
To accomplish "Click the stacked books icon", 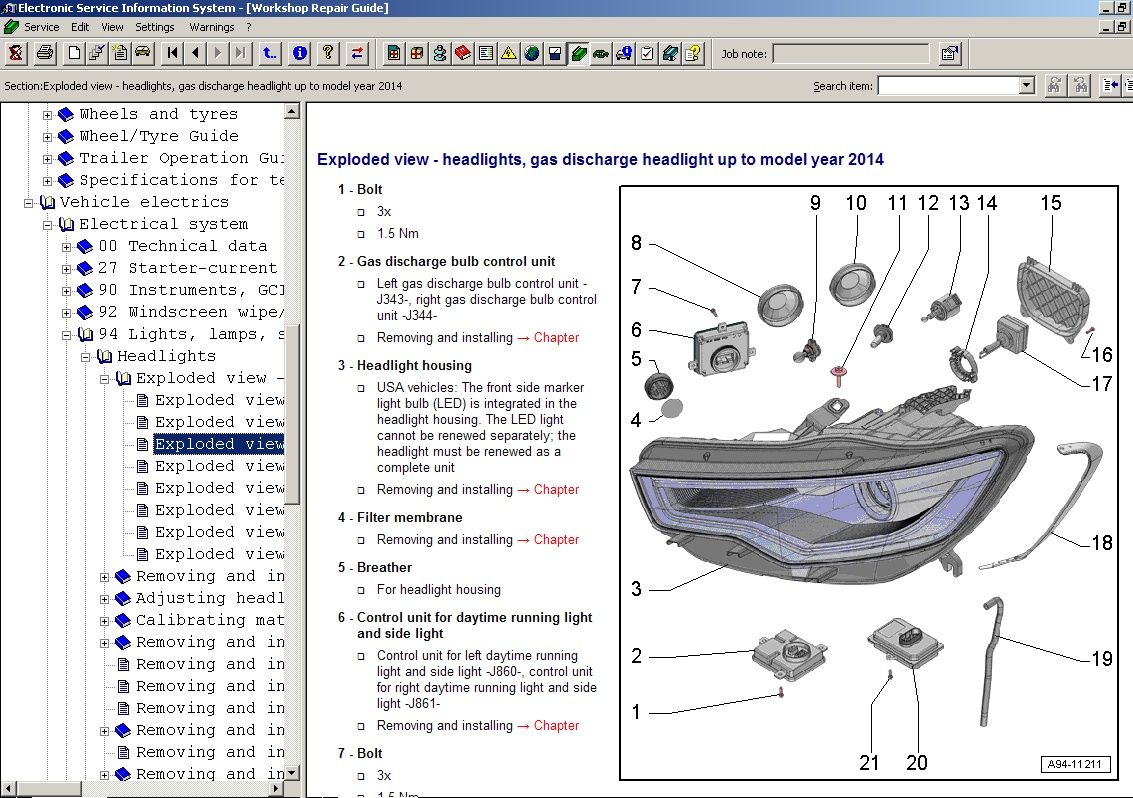I will (671, 53).
